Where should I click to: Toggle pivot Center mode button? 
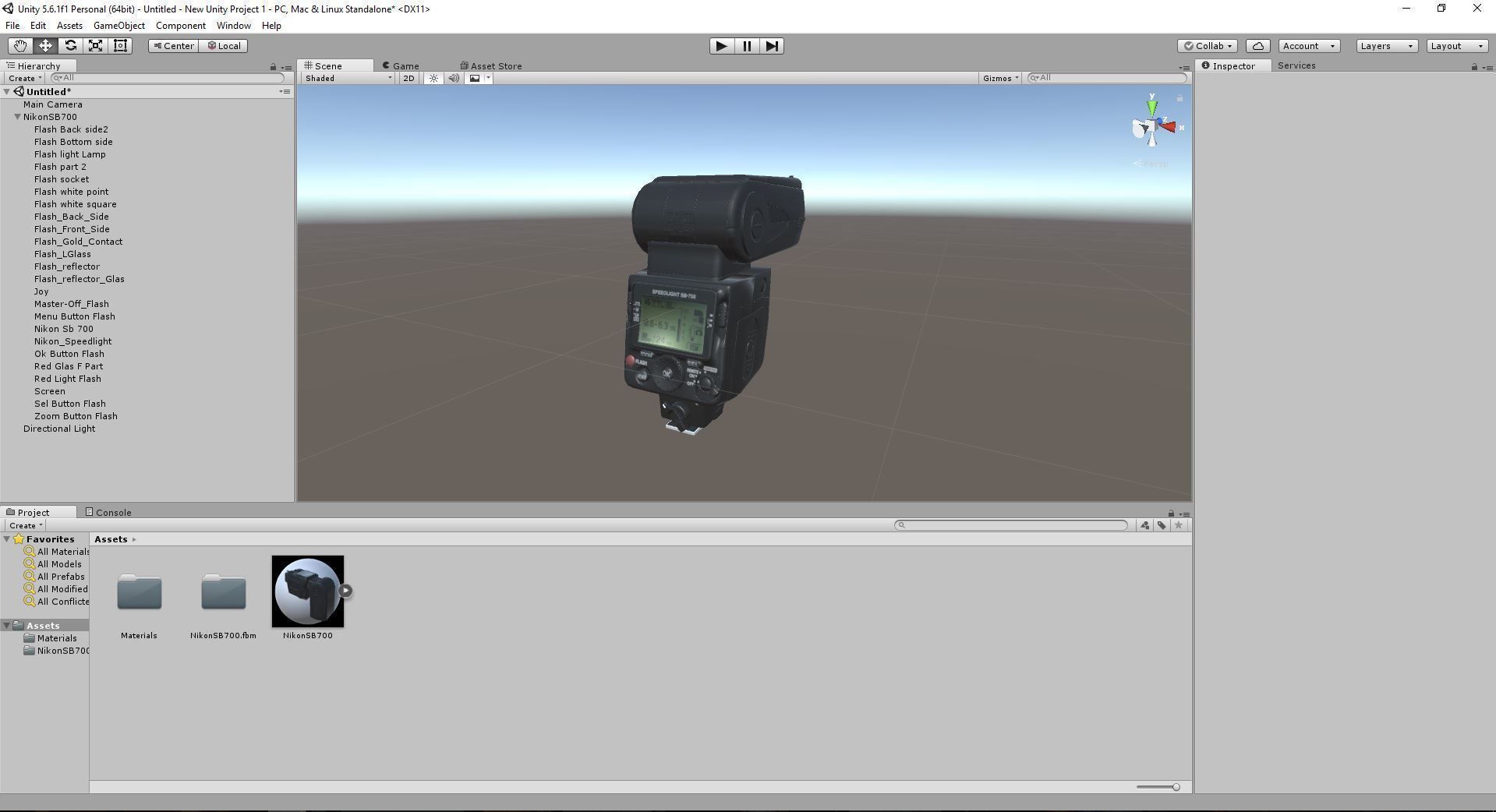click(x=173, y=46)
